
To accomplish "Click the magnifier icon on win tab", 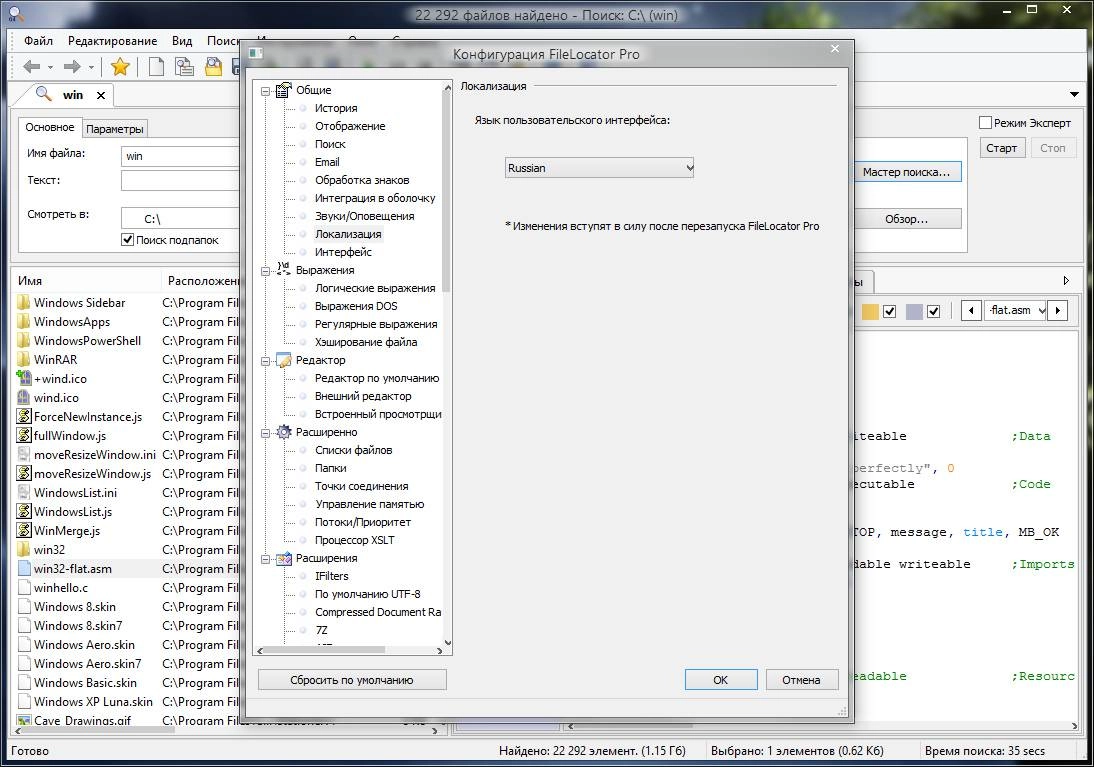I will tap(43, 94).
